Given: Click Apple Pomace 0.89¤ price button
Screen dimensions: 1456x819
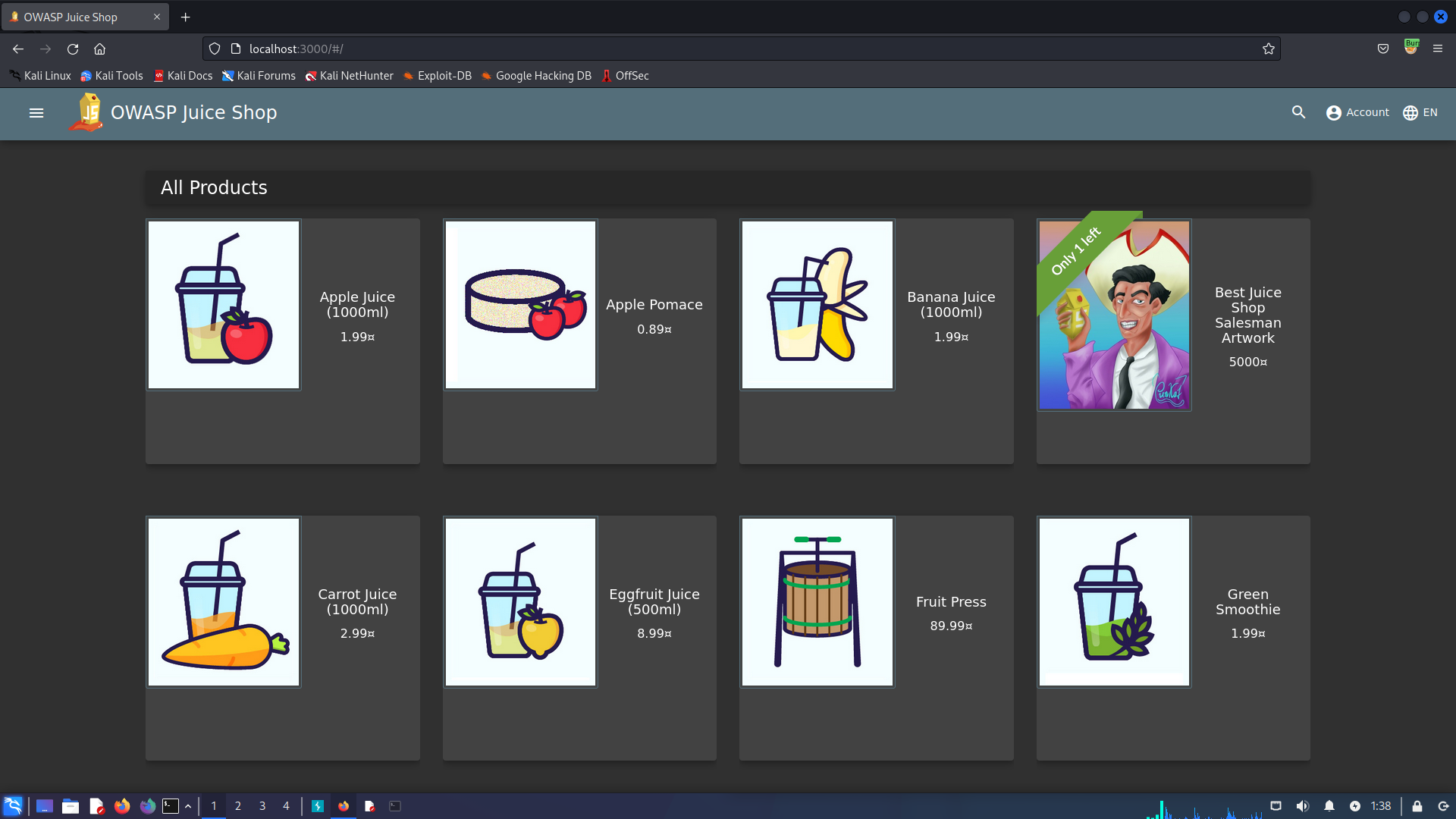Looking at the screenshot, I should (x=654, y=329).
